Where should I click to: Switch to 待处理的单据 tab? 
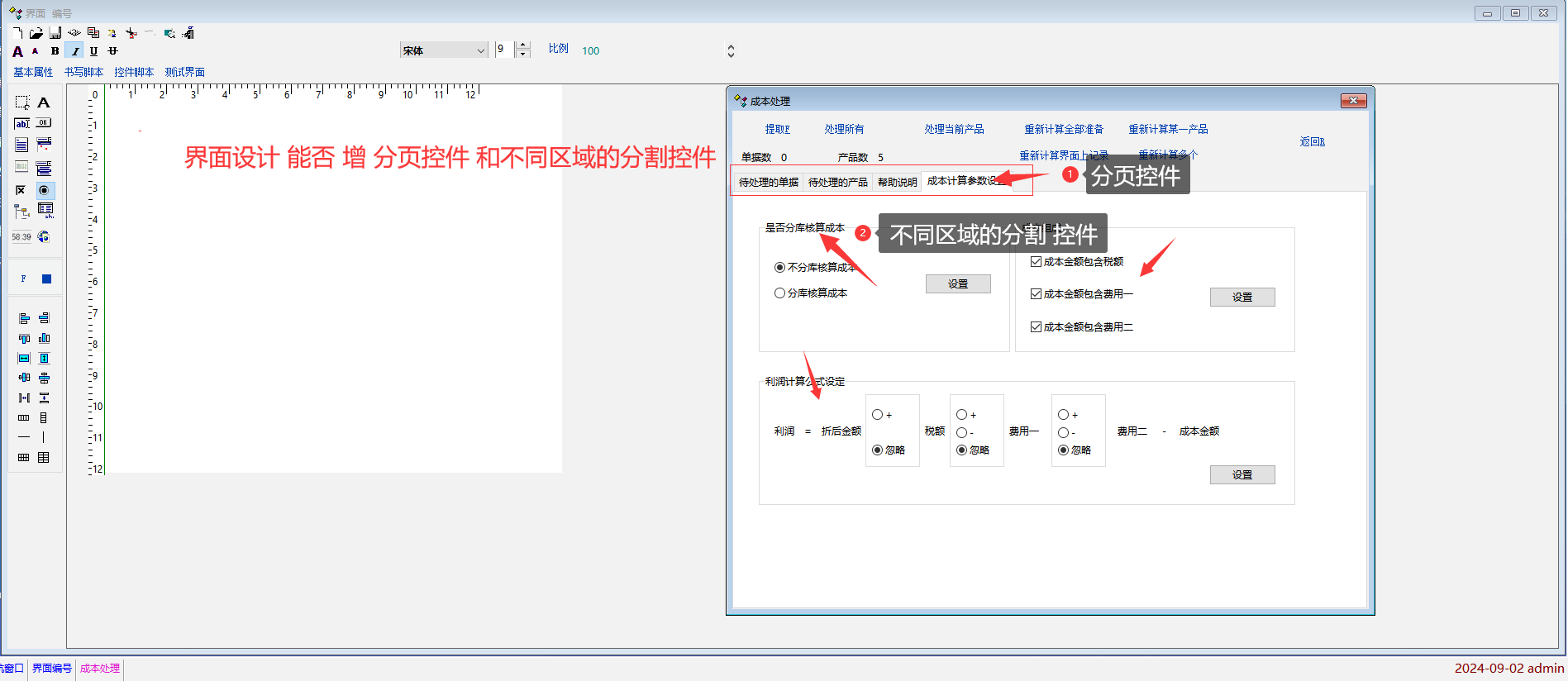768,182
